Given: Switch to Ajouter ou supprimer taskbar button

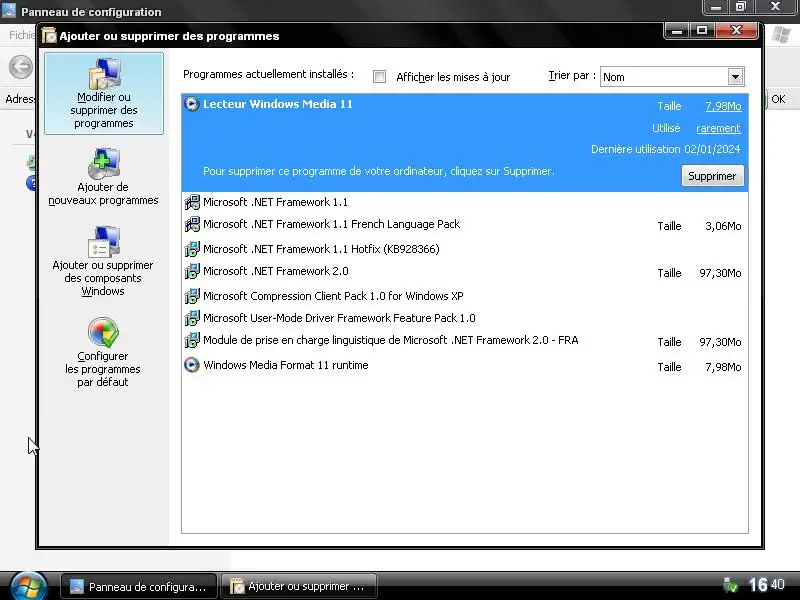Looking at the screenshot, I should tap(299, 586).
